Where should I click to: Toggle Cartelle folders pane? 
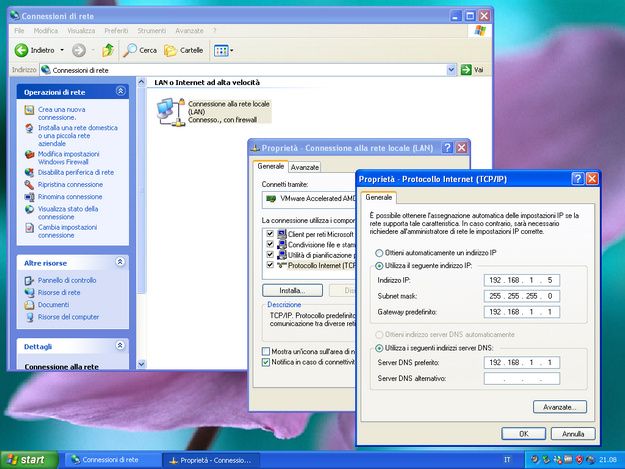tap(184, 50)
